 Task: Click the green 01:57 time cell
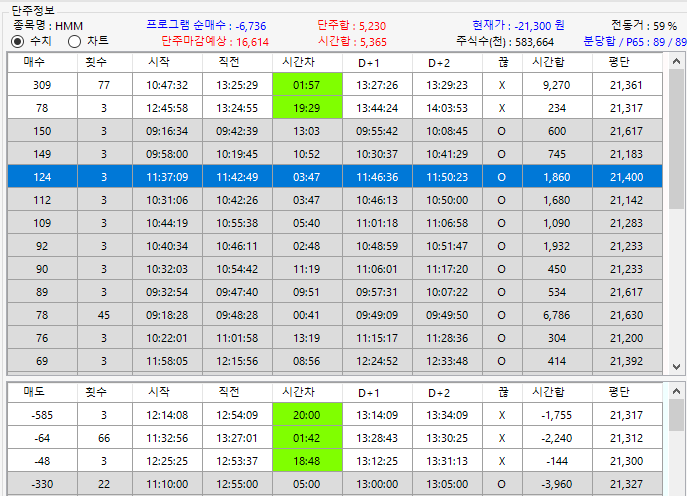pyautogui.click(x=307, y=85)
